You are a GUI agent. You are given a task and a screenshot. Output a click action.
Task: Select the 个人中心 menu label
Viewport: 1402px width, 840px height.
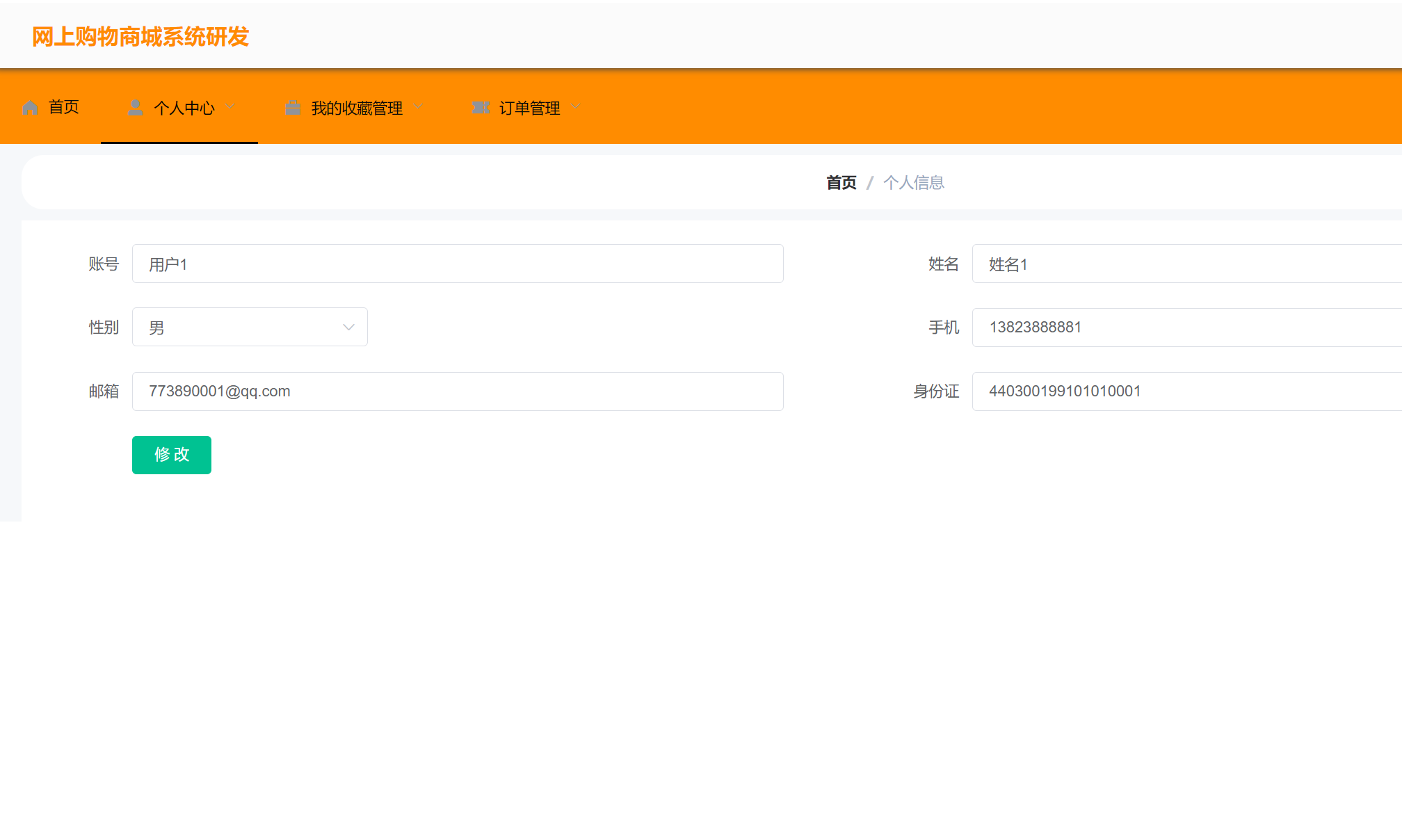click(x=184, y=108)
